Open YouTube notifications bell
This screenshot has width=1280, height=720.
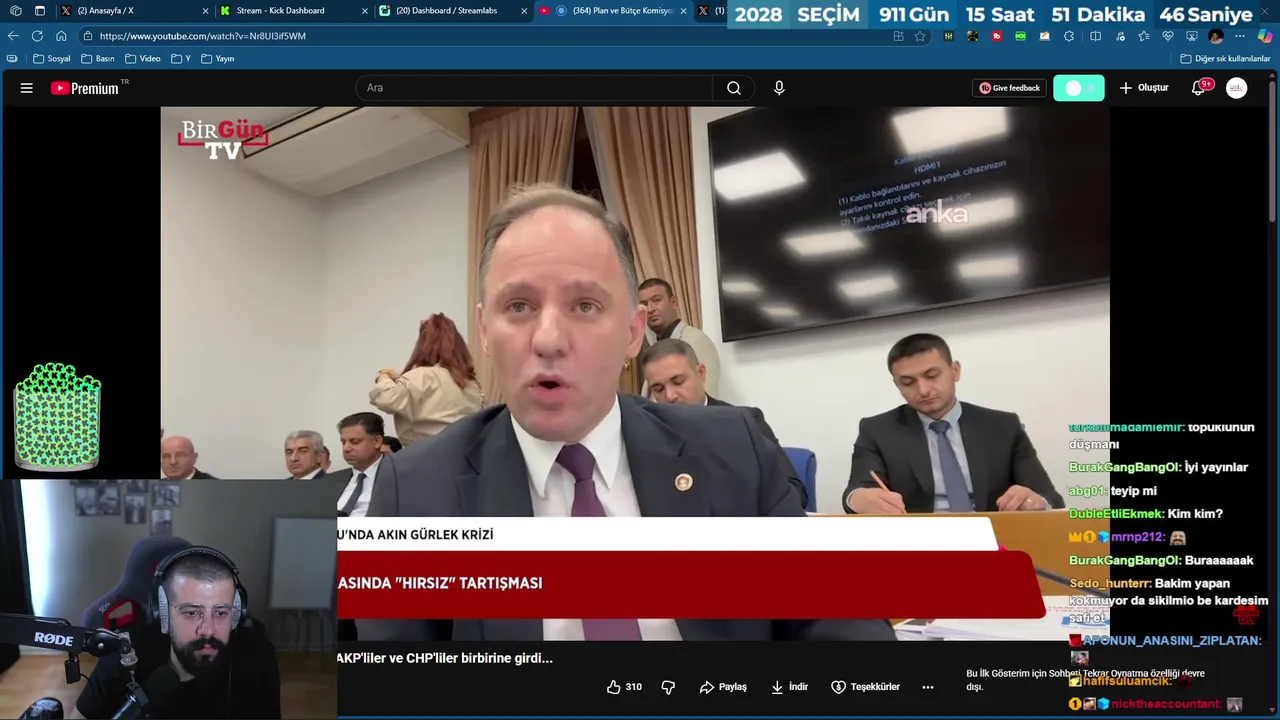point(1198,88)
